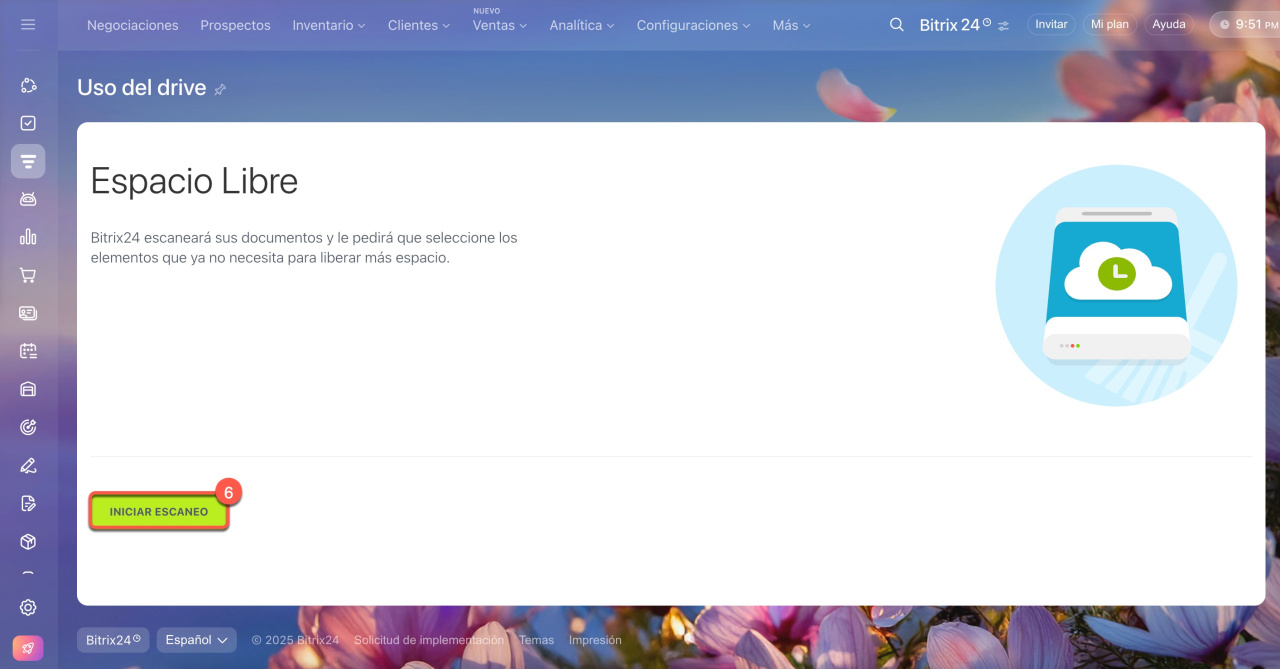The height and width of the screenshot is (669, 1280).
Task: Pin the Uso del drive page
Action: click(220, 89)
